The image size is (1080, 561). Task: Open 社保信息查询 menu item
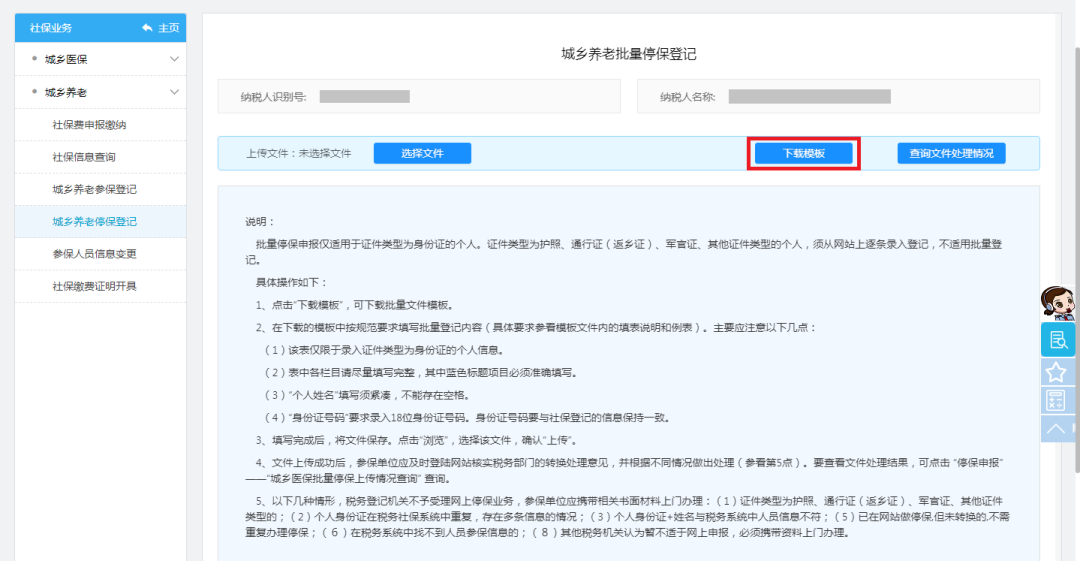pos(84,157)
